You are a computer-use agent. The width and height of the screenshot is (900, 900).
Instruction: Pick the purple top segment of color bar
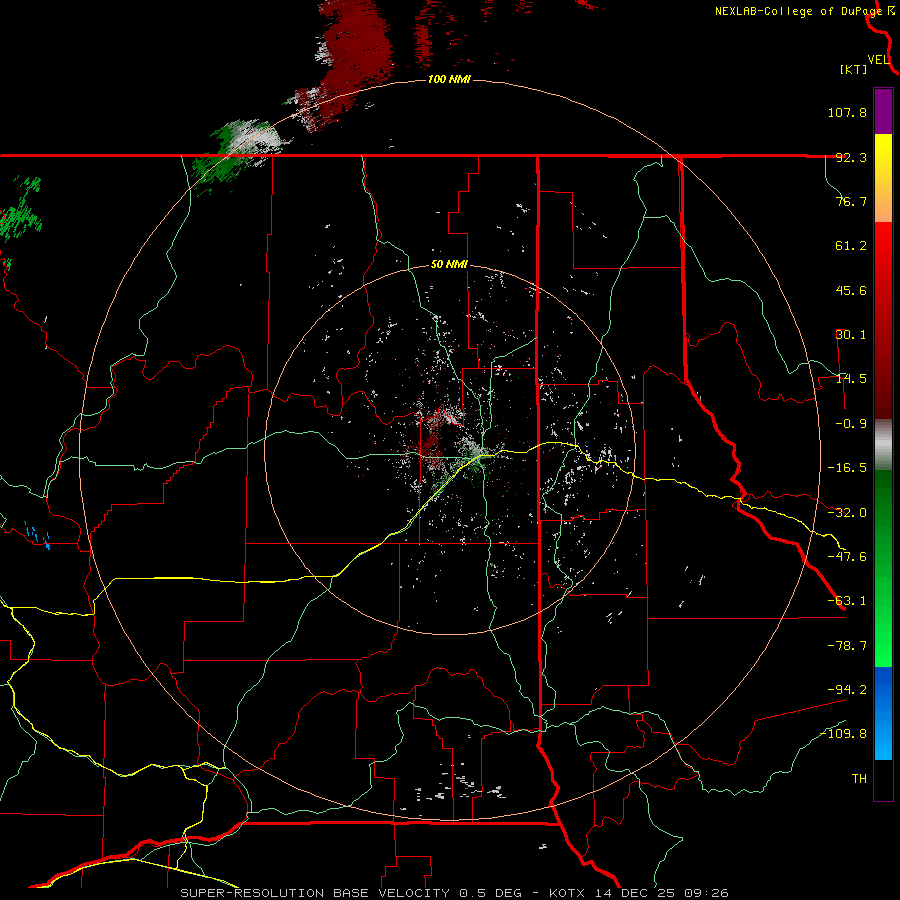883,111
